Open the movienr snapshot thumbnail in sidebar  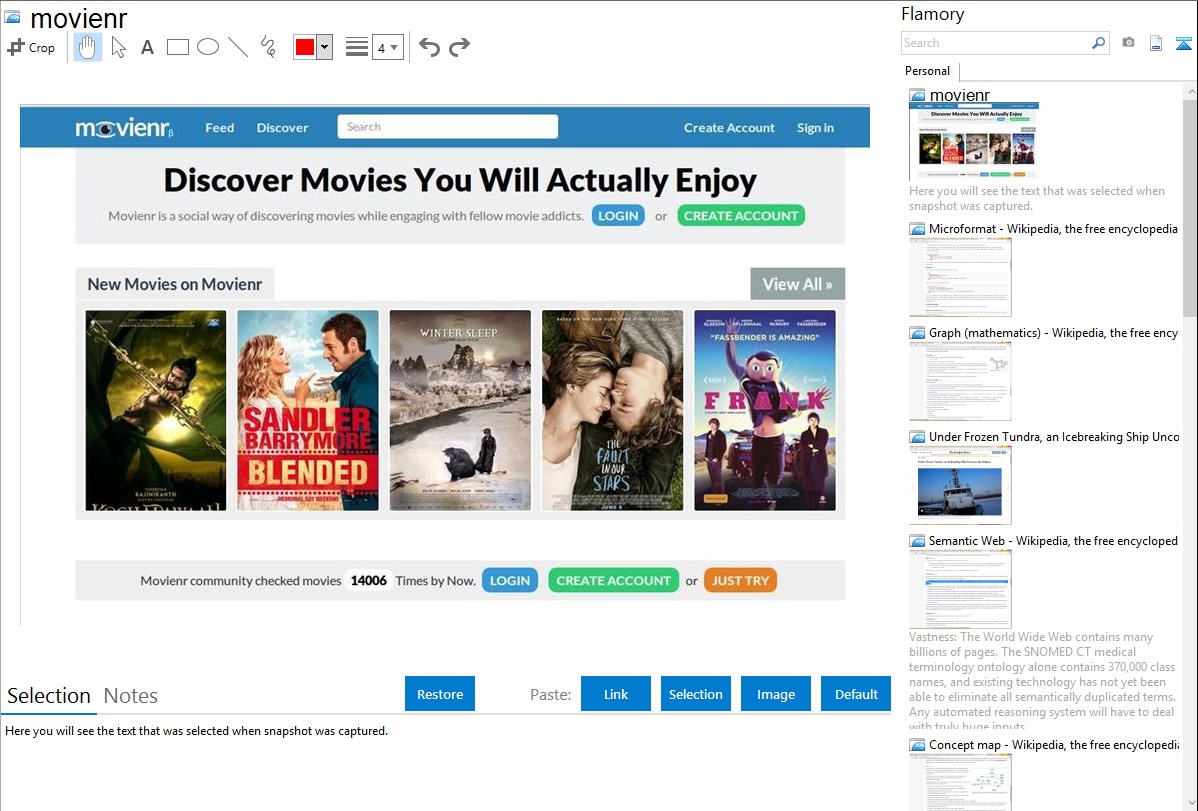974,141
